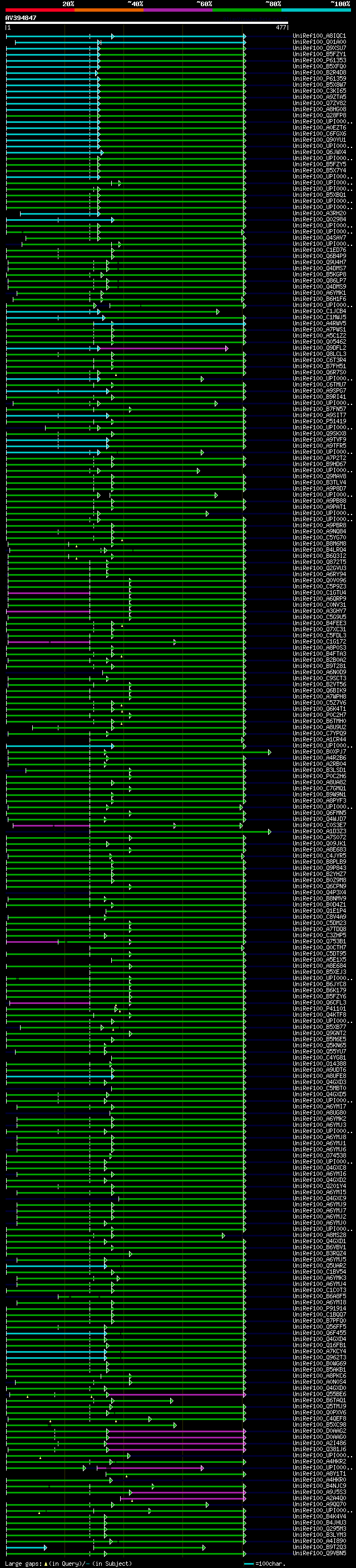This screenshot has width=356, height=1568.
Task: Open hit UniRef100_A8IQC1
Action: 319,36
